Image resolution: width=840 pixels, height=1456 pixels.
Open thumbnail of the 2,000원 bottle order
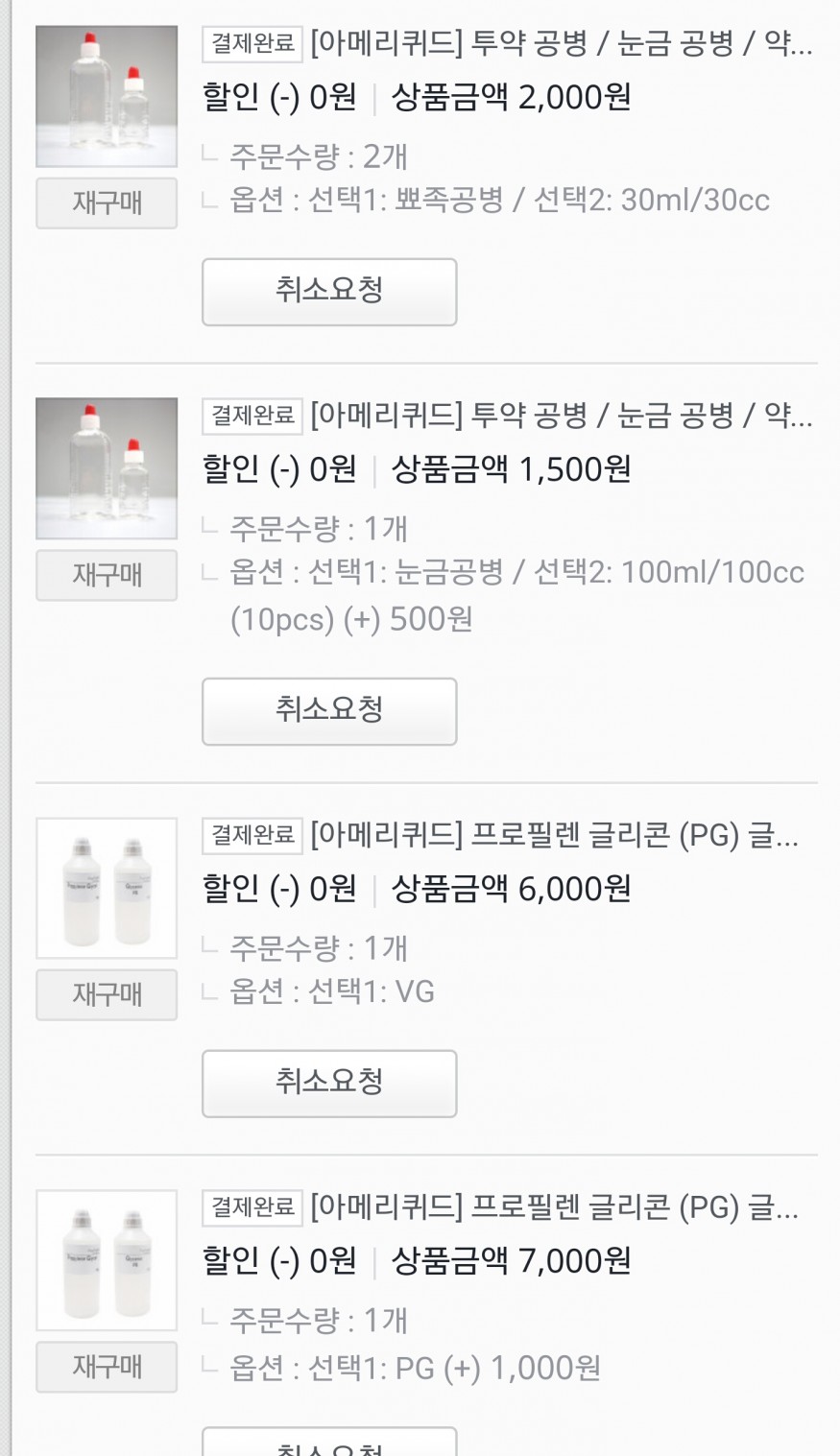[107, 96]
